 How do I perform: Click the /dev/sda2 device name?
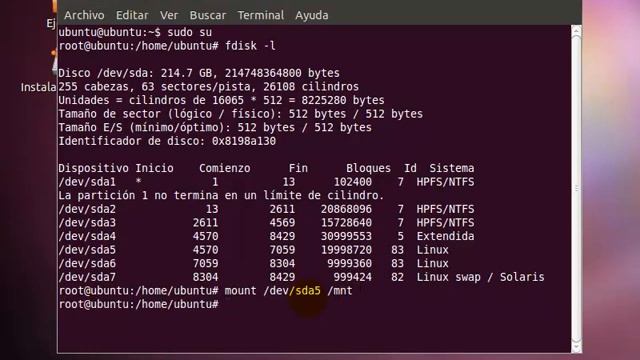(87, 209)
